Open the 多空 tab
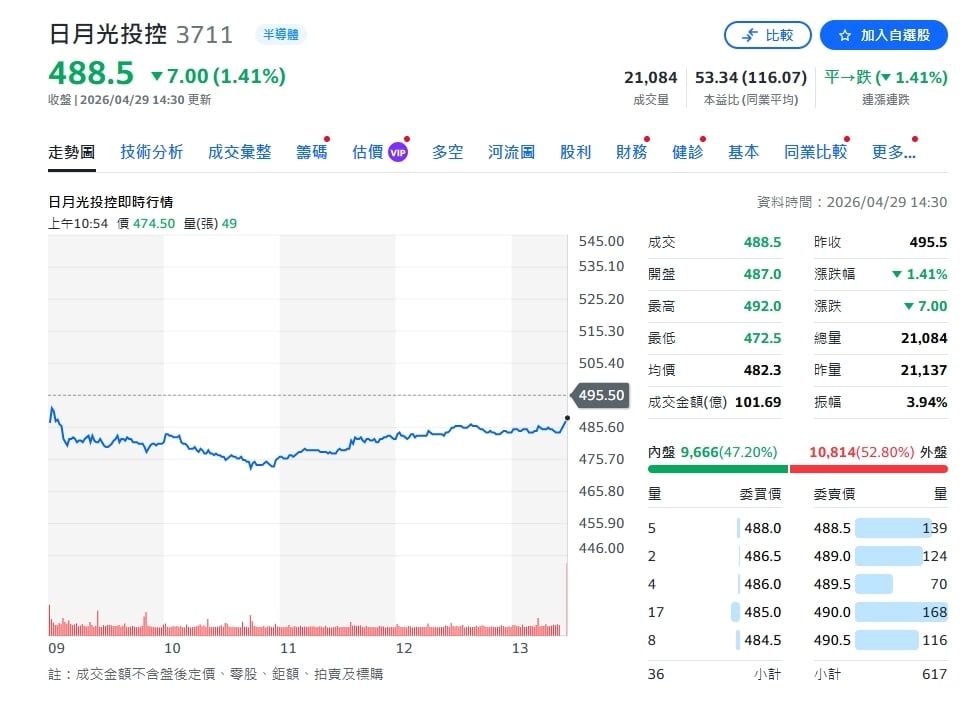971x704 pixels. tap(446, 152)
